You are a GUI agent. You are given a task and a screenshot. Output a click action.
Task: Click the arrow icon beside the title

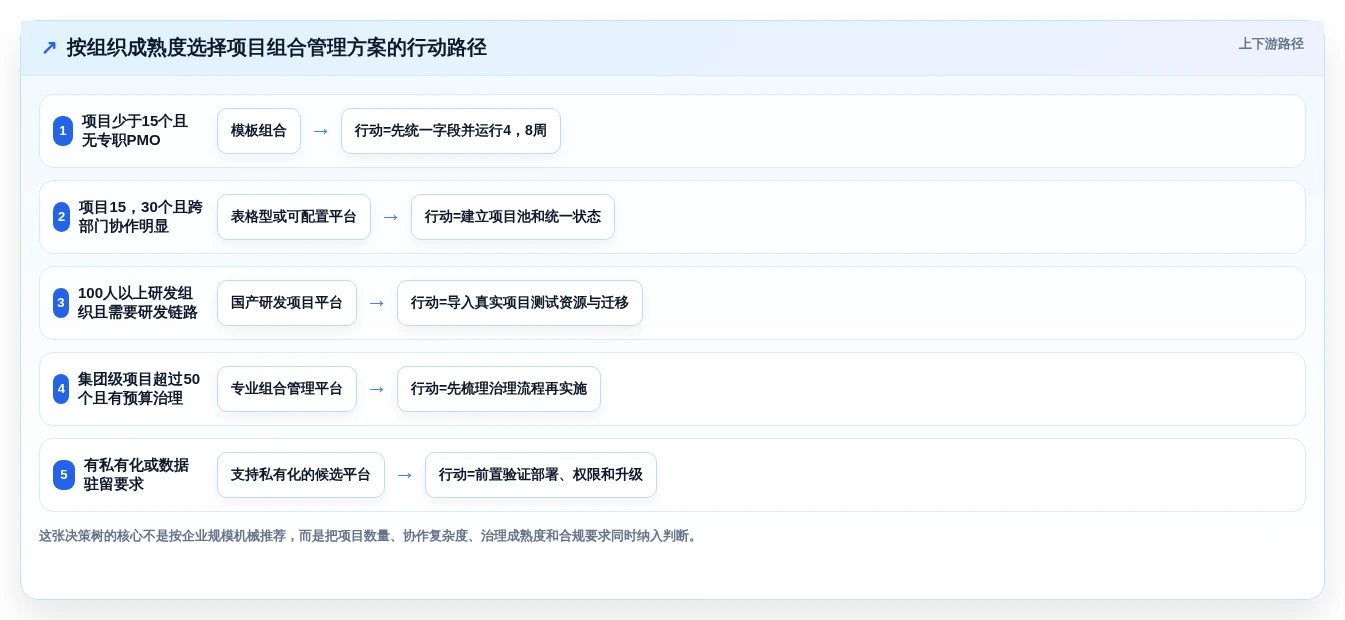click(49, 48)
